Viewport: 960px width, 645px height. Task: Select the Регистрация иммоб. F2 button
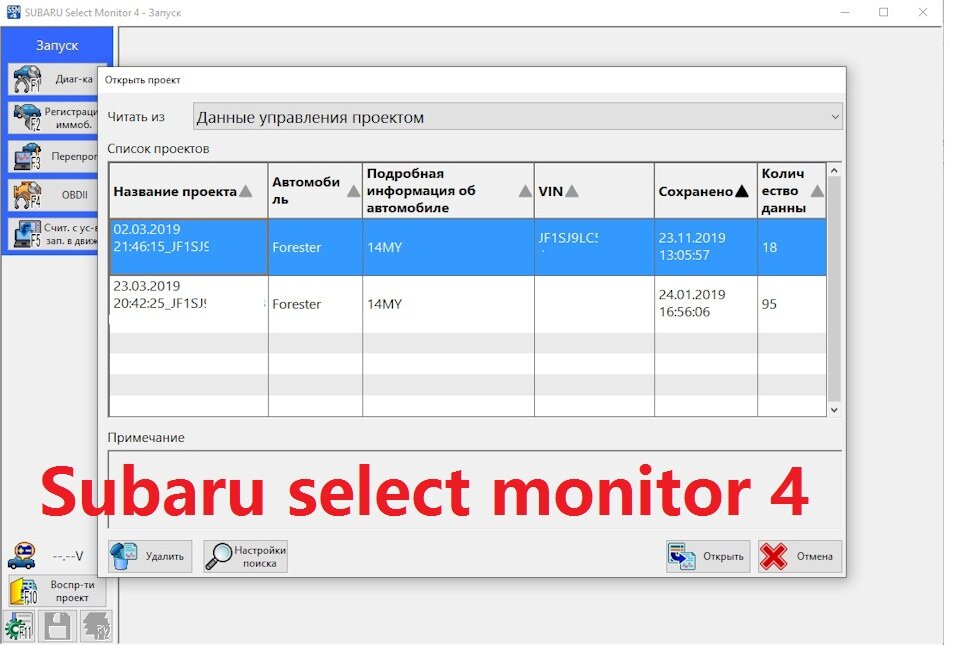point(54,117)
